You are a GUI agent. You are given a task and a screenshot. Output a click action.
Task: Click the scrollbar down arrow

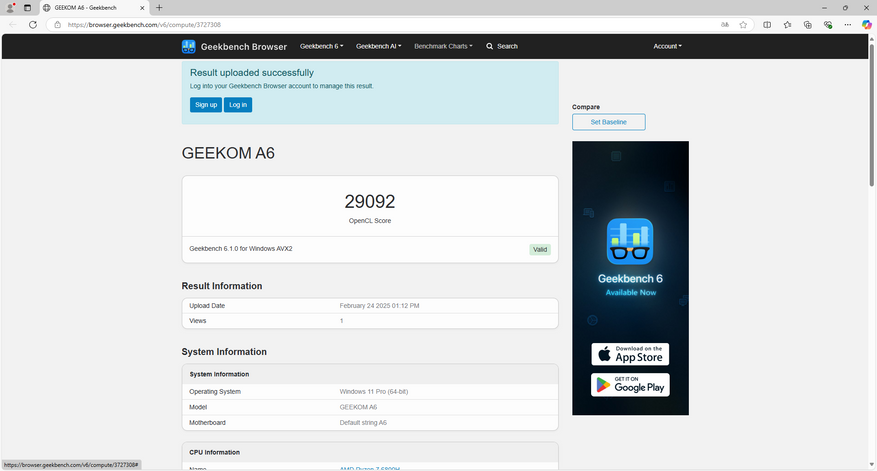(x=871, y=465)
